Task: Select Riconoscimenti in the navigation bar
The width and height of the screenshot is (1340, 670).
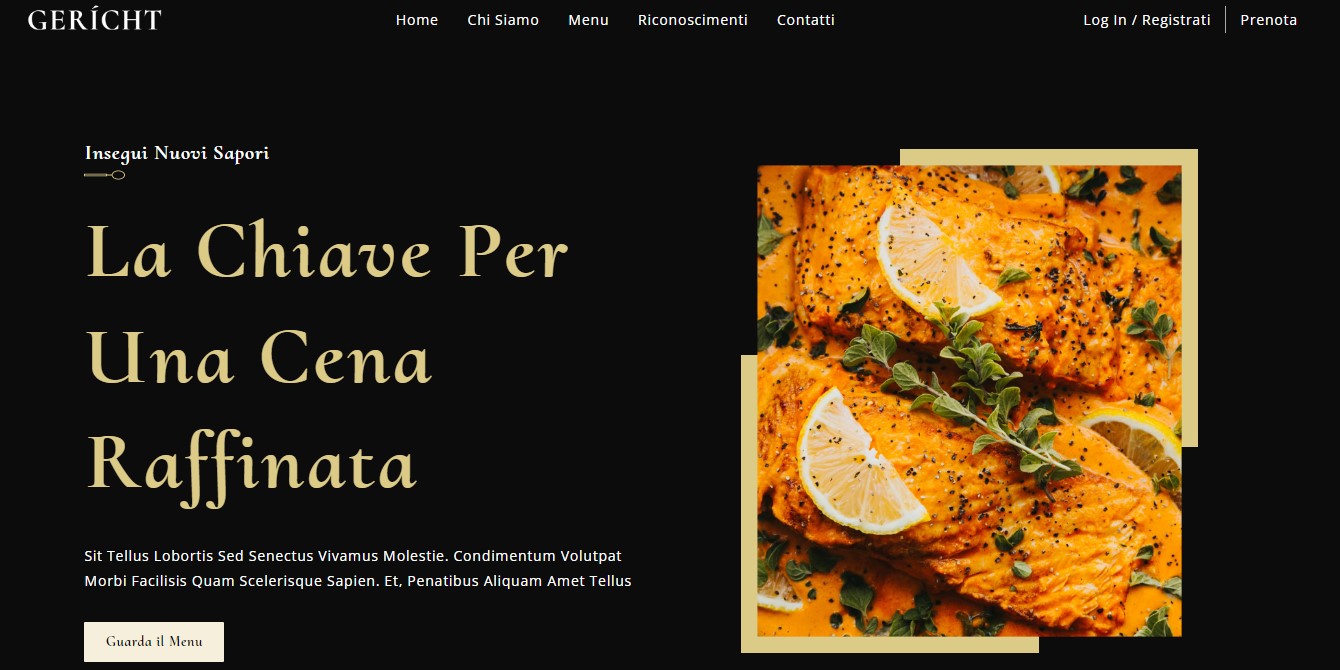Action: [x=693, y=20]
